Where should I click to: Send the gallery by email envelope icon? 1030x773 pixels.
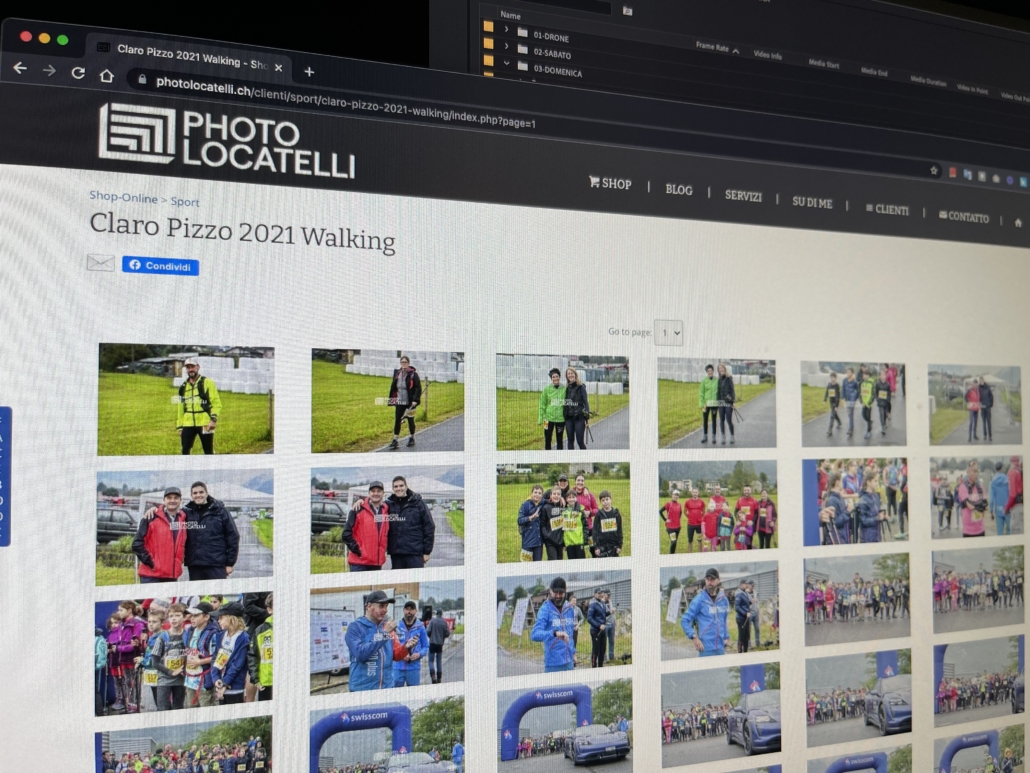[x=101, y=263]
